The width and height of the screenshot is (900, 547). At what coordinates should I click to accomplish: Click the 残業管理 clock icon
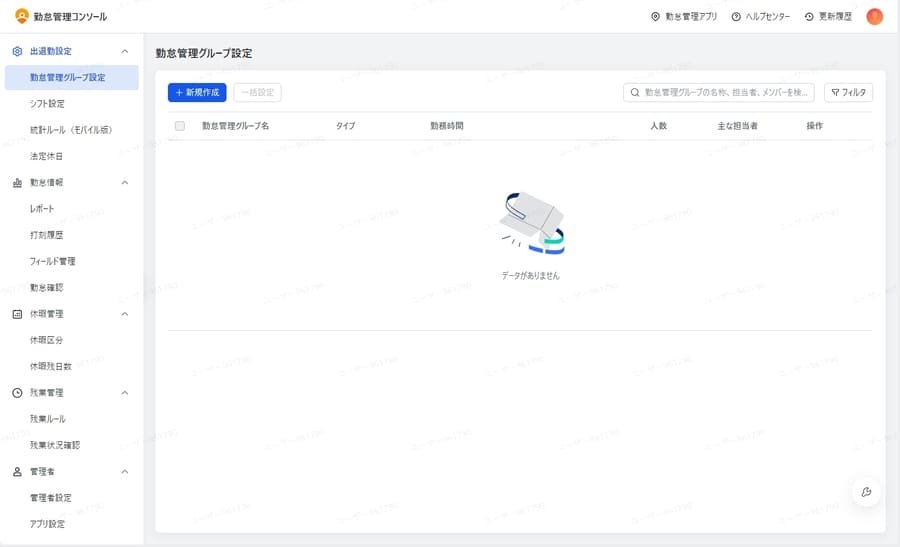tap(17, 393)
